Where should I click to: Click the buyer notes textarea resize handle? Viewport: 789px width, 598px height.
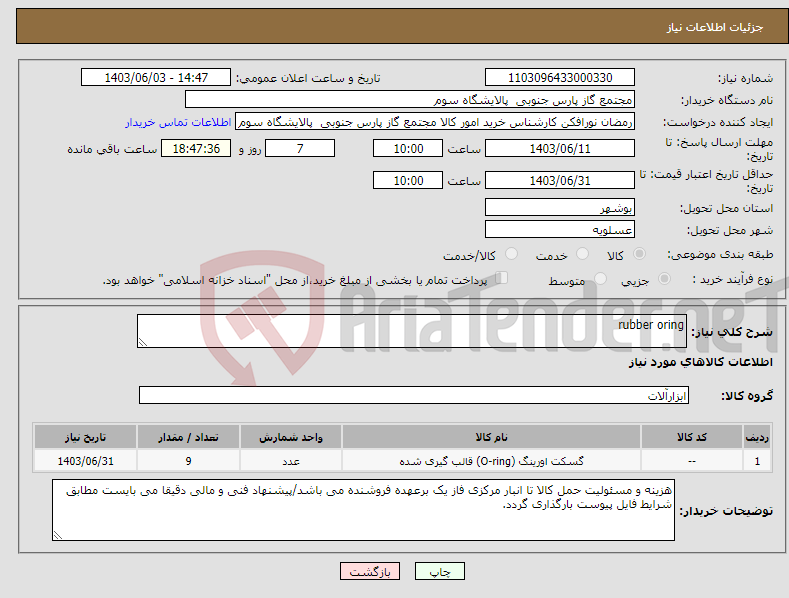coord(58,536)
